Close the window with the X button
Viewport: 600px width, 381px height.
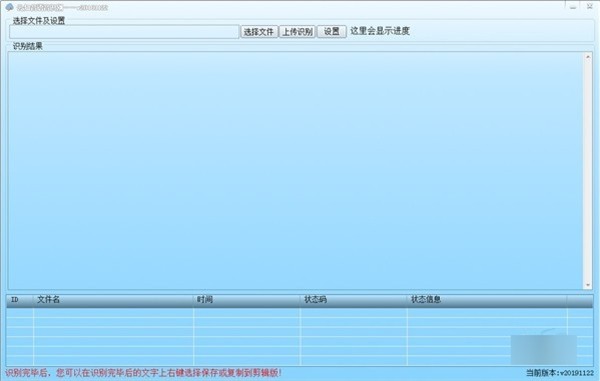[x=590, y=7]
